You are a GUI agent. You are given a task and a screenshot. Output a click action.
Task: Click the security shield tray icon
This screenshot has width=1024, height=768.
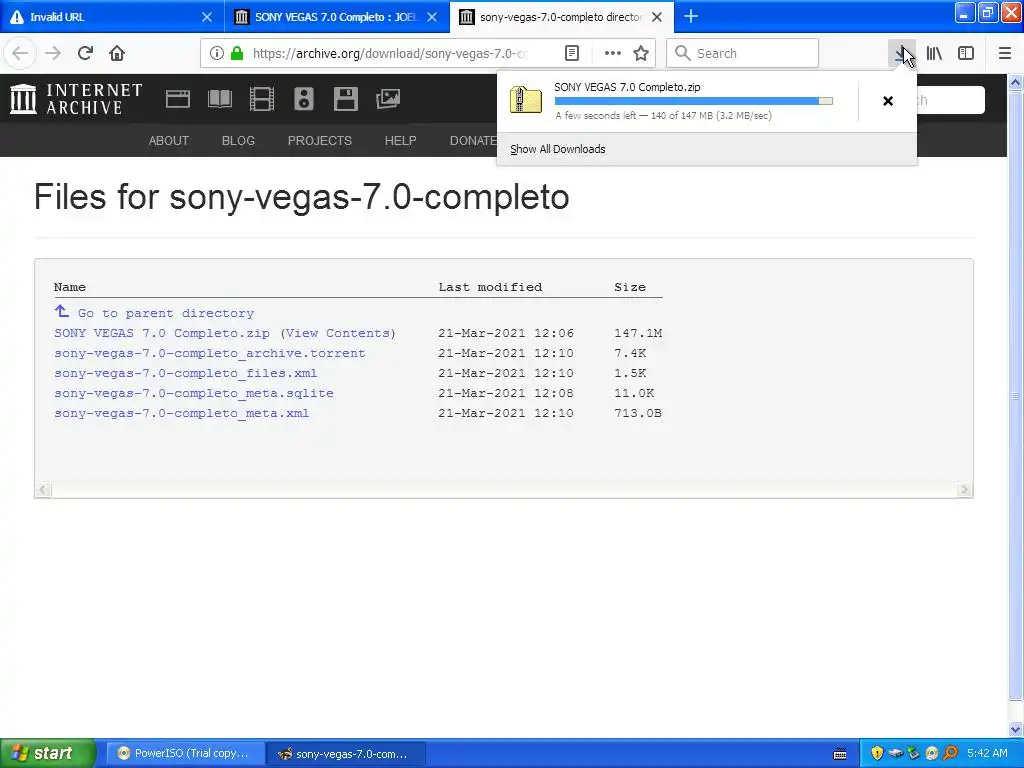877,754
